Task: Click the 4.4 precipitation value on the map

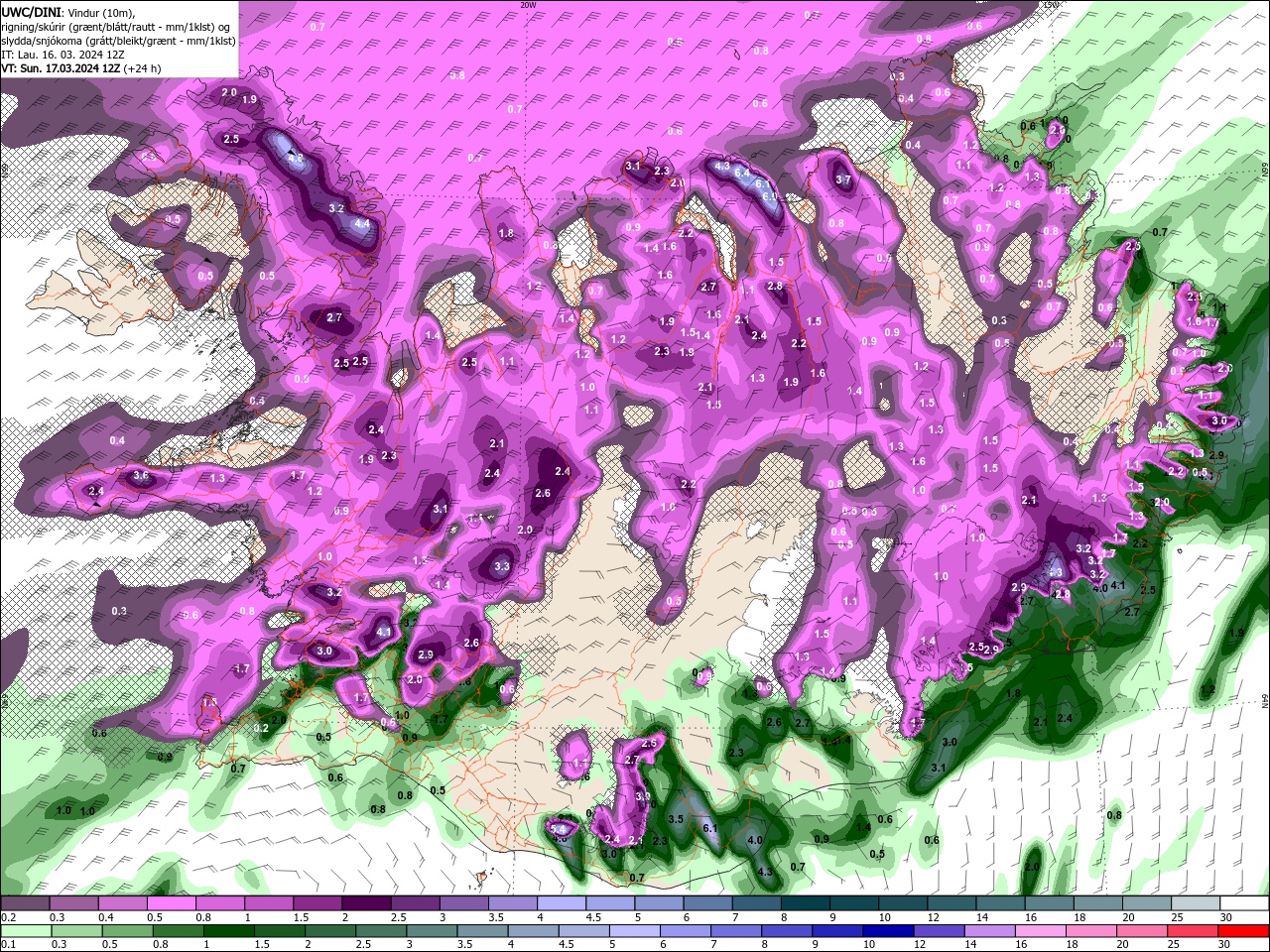Action: pos(362,224)
